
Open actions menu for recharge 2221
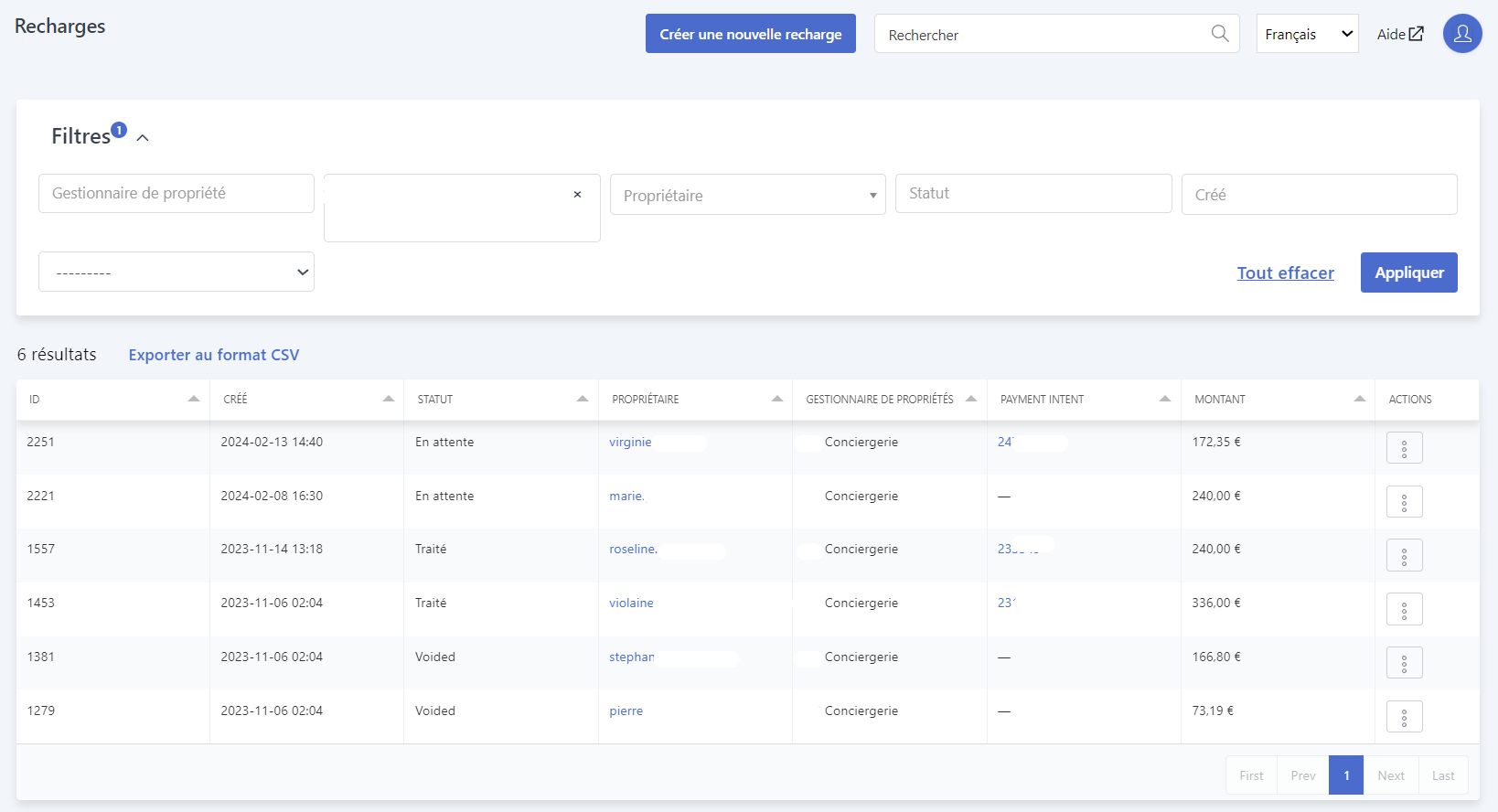coord(1404,502)
